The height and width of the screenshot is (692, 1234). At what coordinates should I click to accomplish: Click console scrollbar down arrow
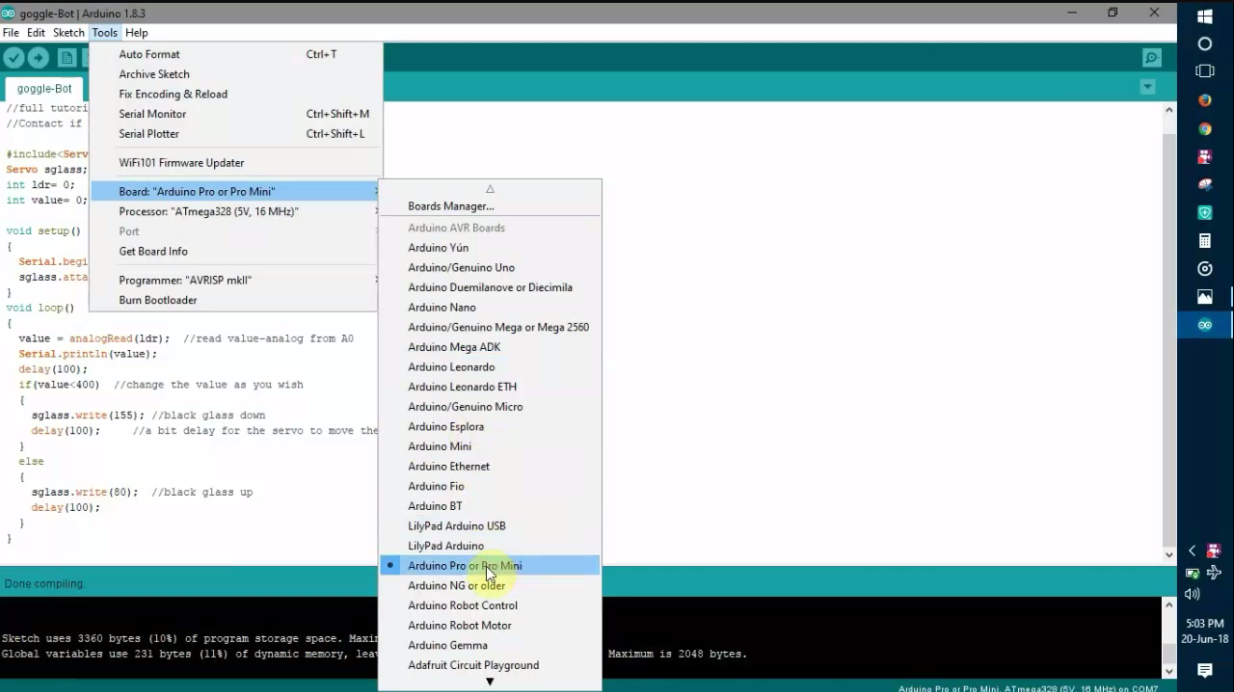coord(1169,672)
